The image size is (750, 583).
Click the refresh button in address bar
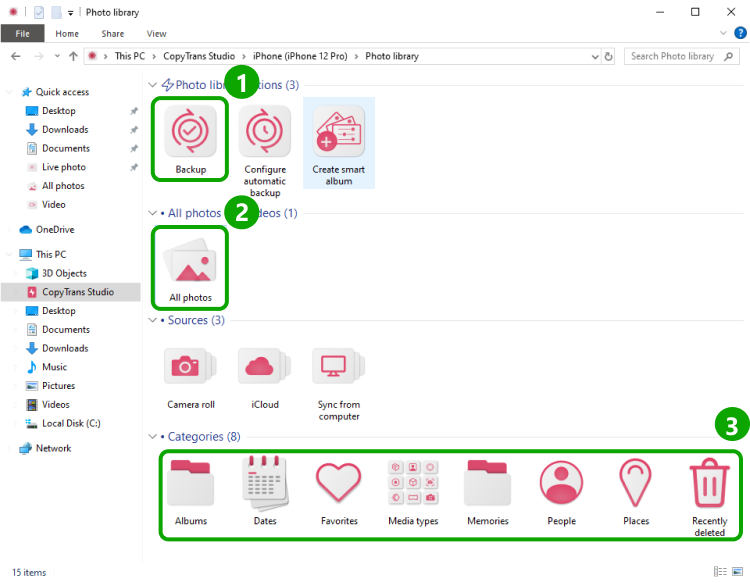click(608, 56)
